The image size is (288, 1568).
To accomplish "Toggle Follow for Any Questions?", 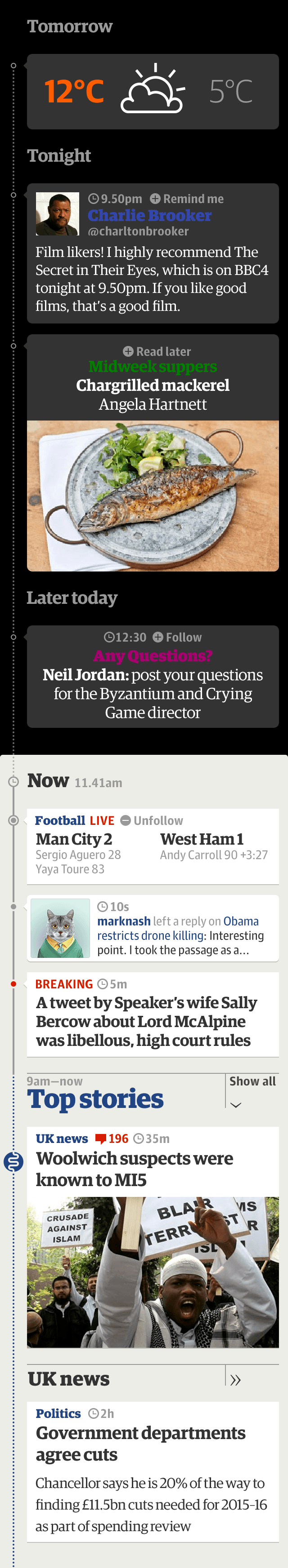I will (x=177, y=637).
